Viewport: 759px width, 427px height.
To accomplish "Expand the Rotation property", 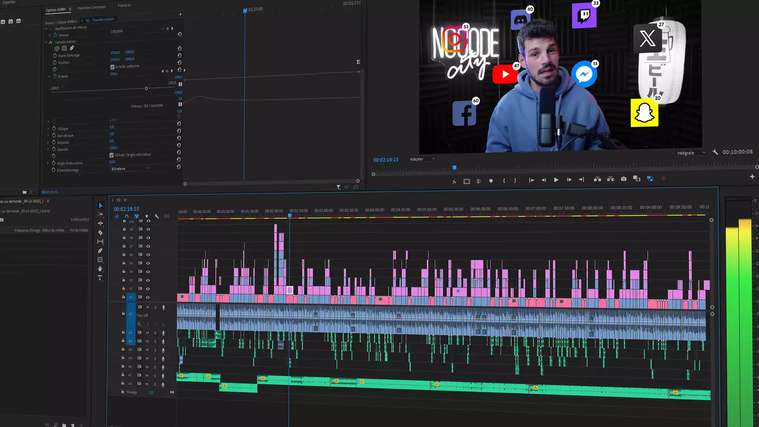I will pyautogui.click(x=48, y=142).
